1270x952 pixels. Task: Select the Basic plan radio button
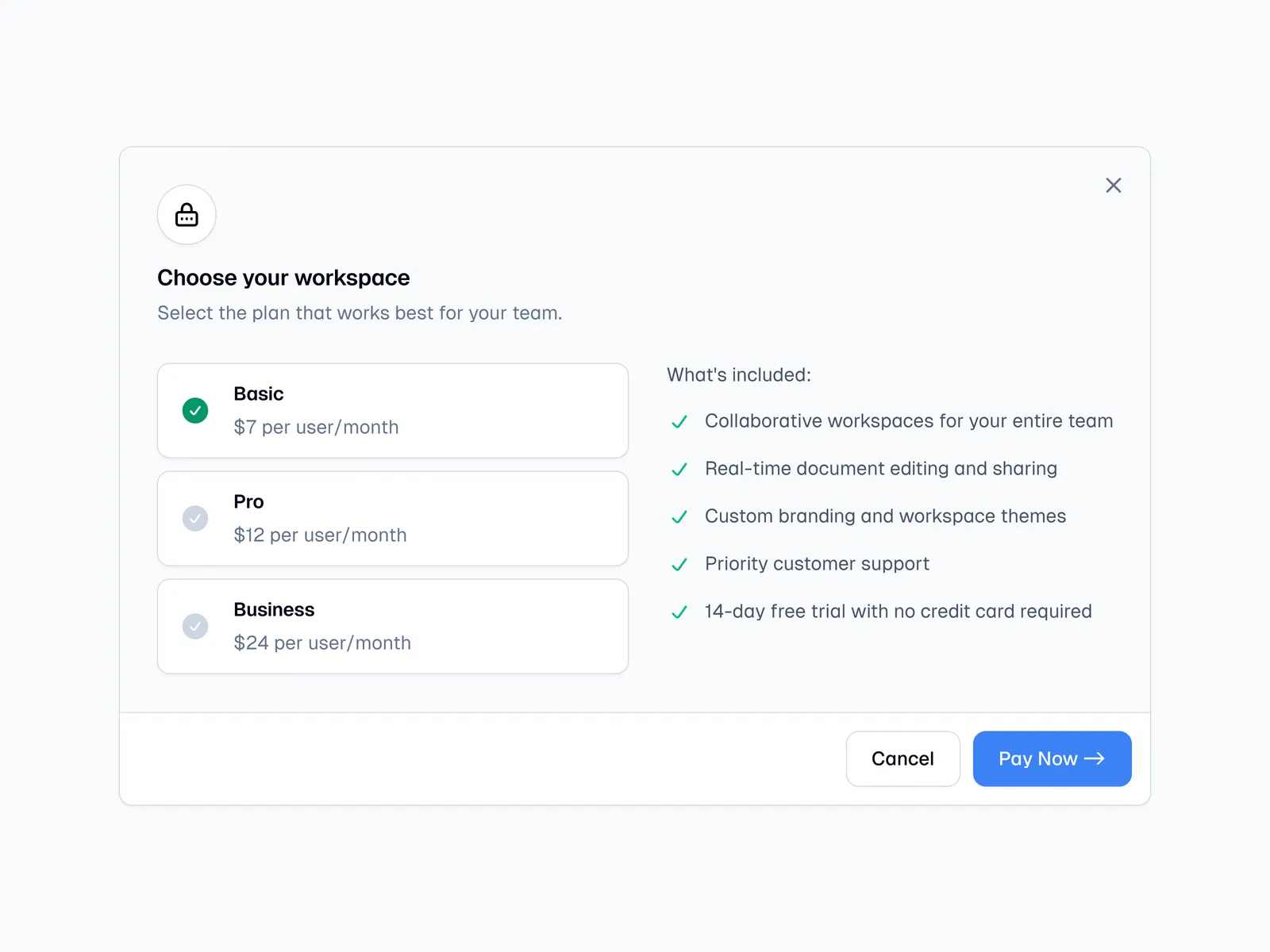(195, 411)
